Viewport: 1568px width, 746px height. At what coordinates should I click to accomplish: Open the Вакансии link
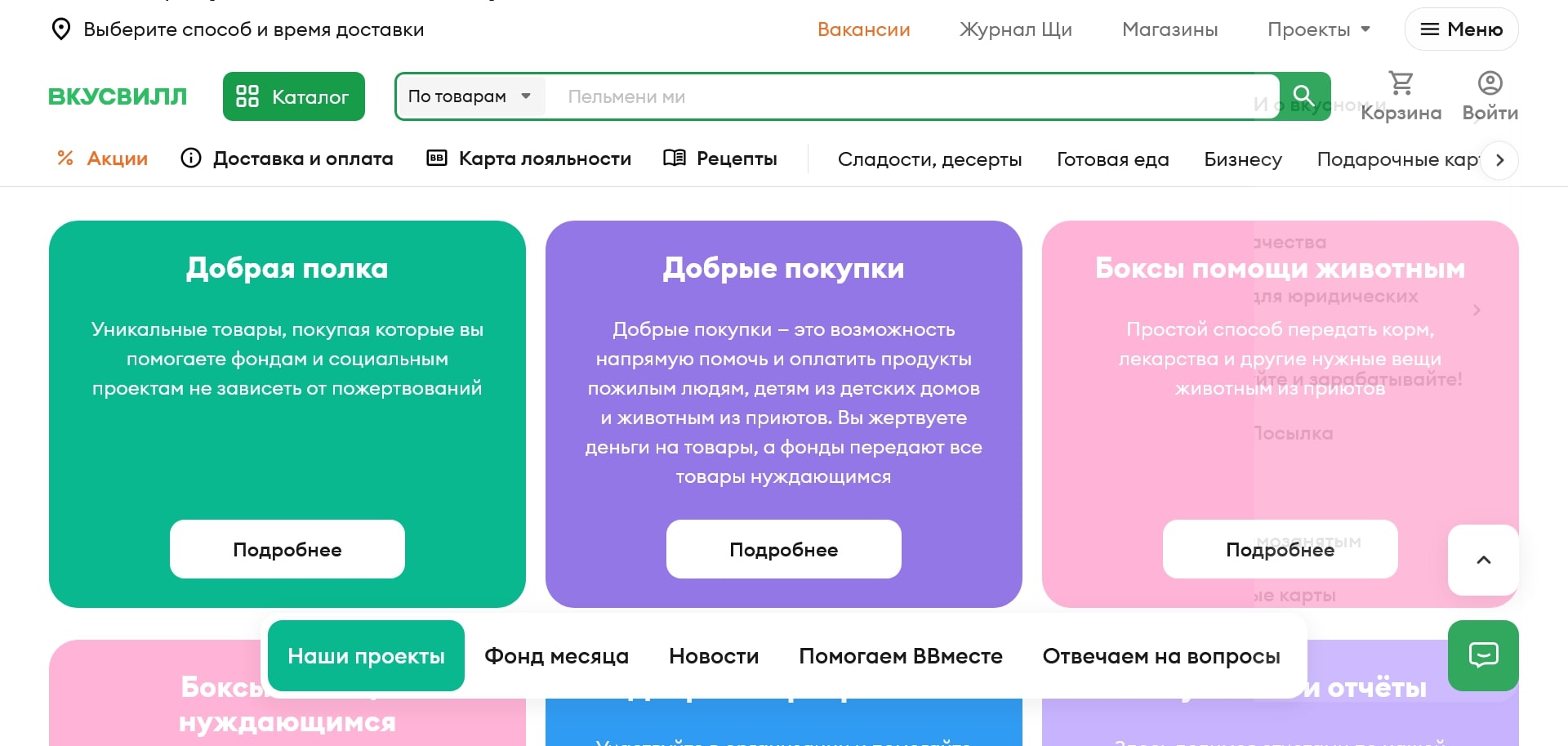pyautogui.click(x=863, y=29)
